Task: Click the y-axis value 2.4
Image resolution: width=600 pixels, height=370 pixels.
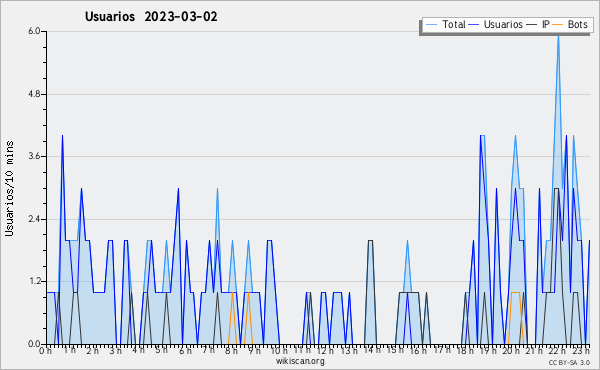Action: click(34, 219)
